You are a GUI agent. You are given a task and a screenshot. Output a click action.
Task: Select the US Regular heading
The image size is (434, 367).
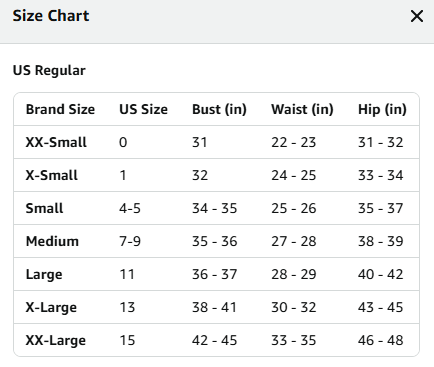pos(49,71)
